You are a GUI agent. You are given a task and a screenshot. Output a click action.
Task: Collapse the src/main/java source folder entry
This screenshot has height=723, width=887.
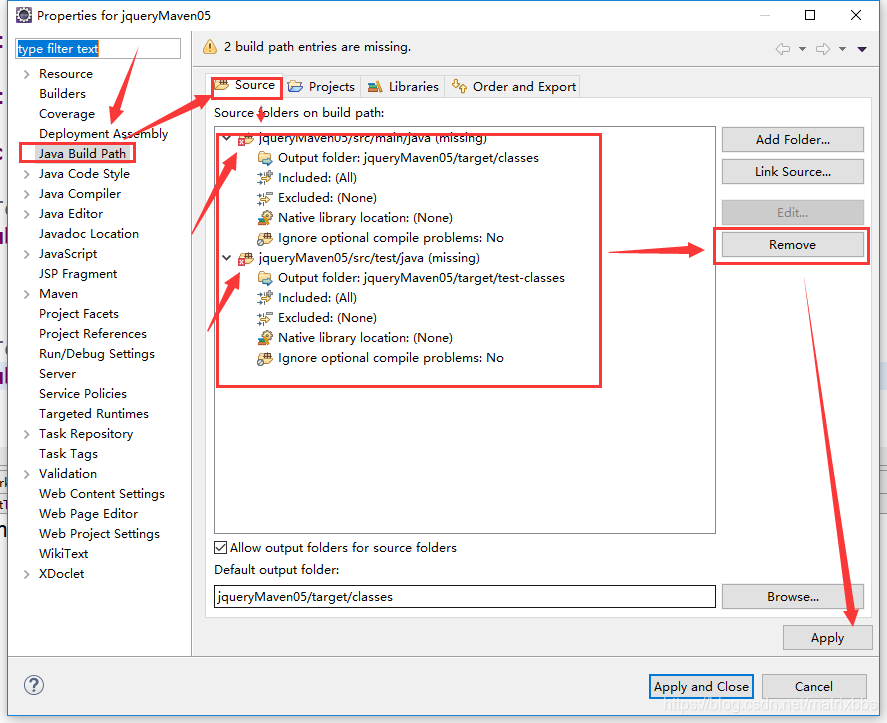[227, 139]
